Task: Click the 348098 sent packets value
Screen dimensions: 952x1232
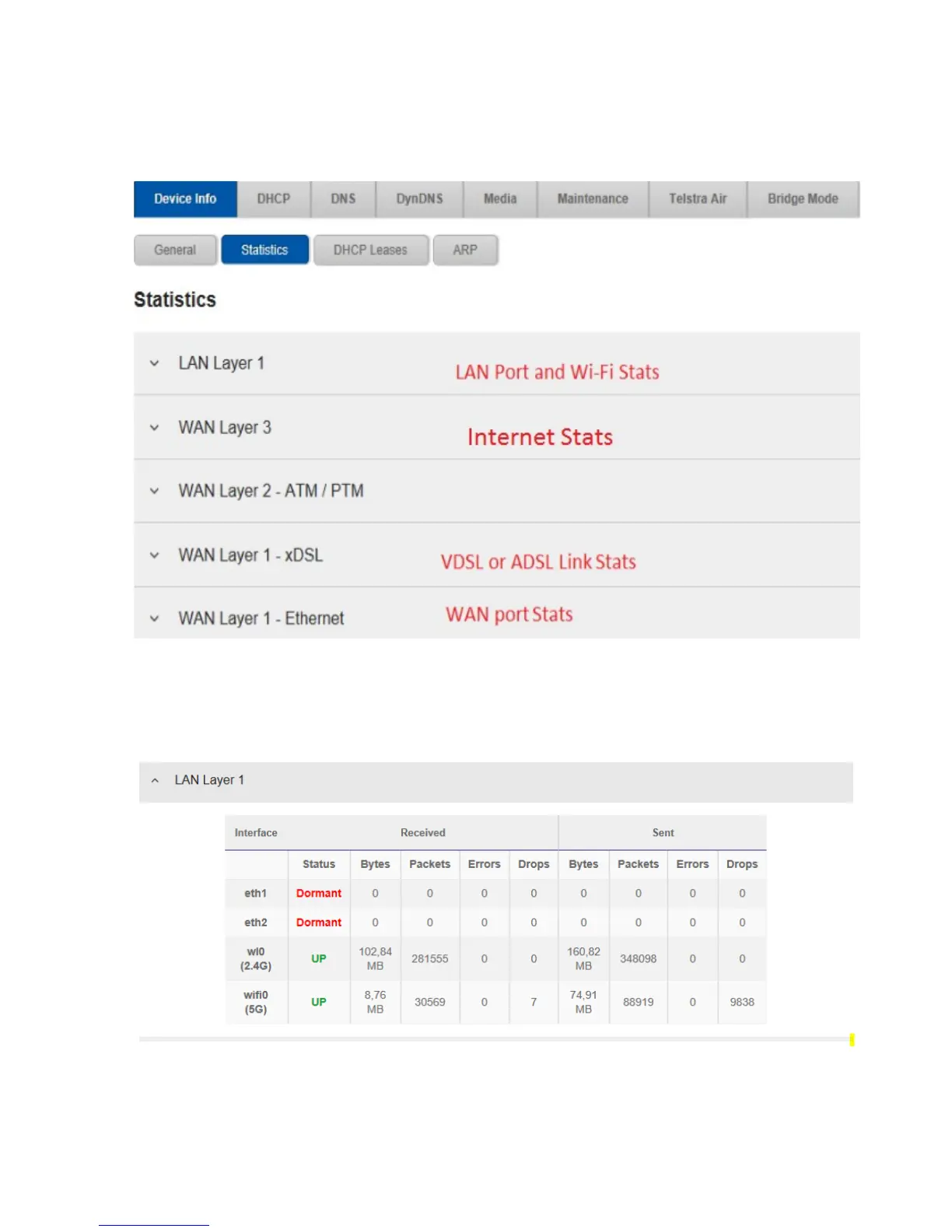Action: 639,959
